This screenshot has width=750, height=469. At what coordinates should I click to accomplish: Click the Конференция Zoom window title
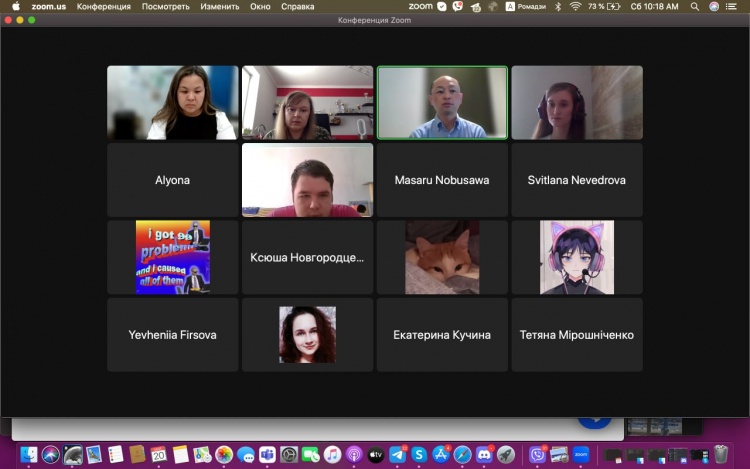tap(375, 20)
